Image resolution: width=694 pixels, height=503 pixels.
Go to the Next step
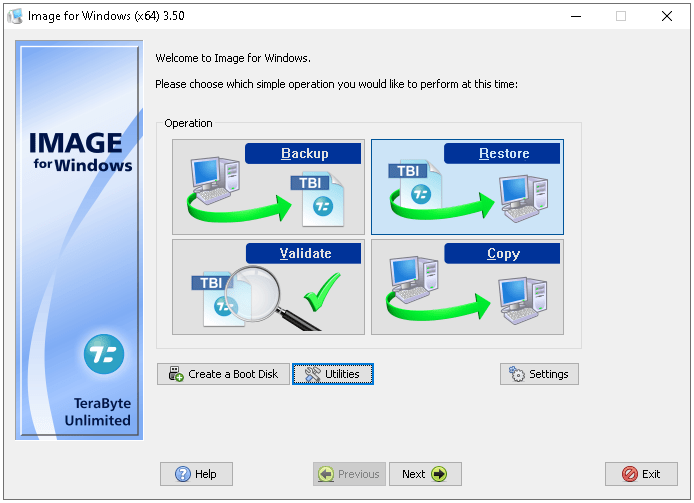(425, 474)
